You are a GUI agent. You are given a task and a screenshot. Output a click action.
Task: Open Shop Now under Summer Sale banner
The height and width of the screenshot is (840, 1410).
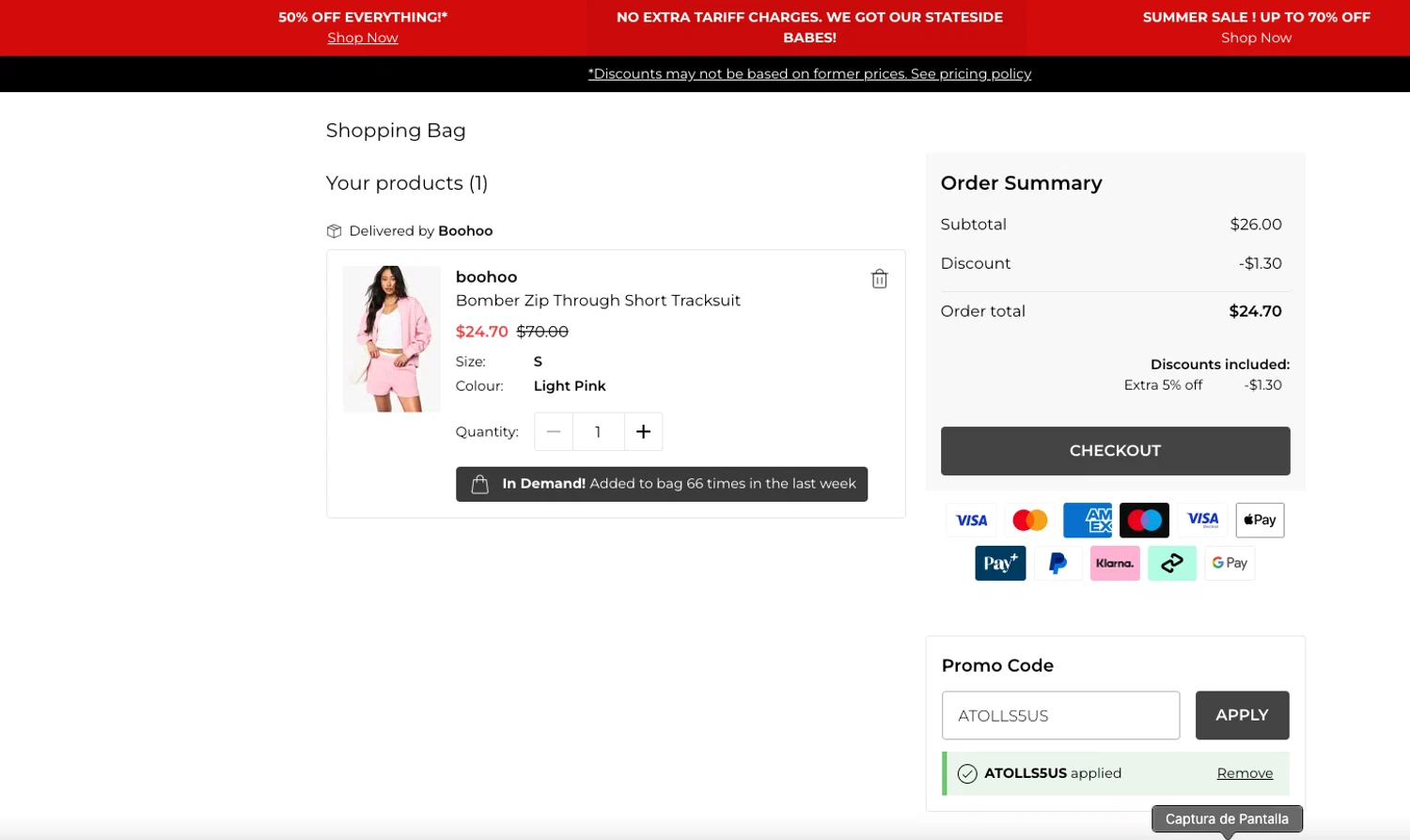coord(1256,38)
